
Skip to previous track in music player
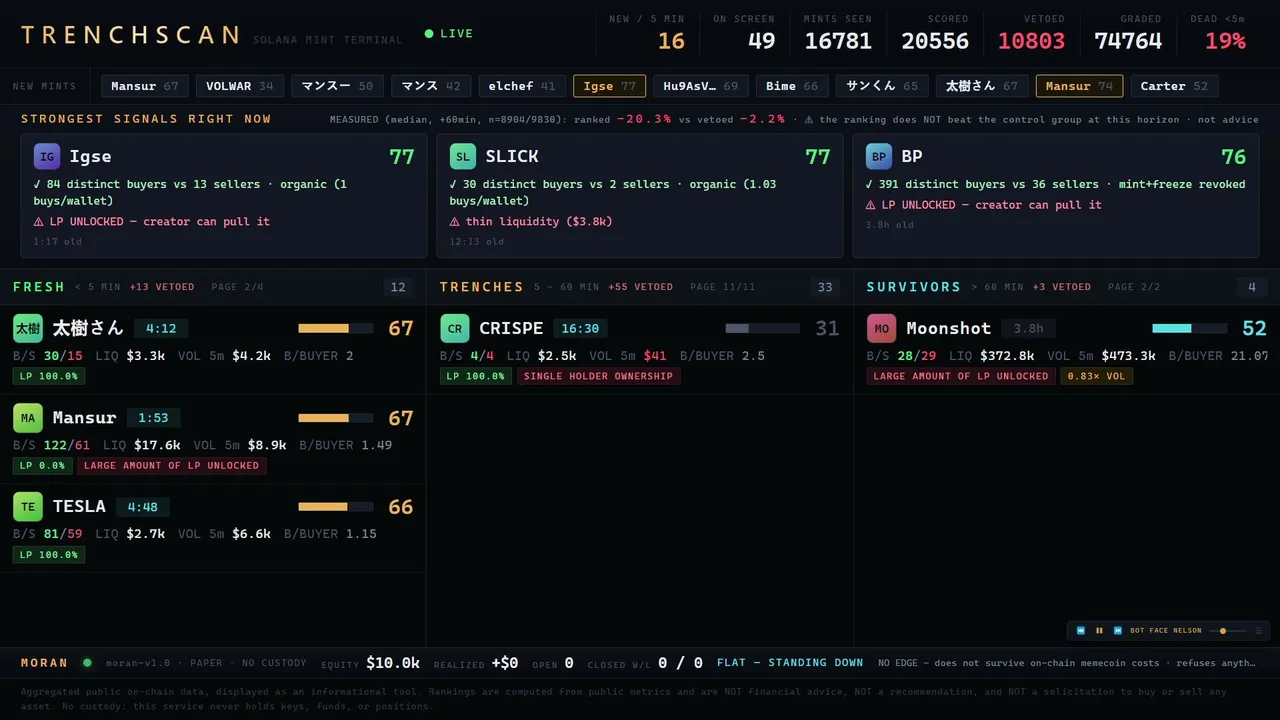pyautogui.click(x=1081, y=631)
